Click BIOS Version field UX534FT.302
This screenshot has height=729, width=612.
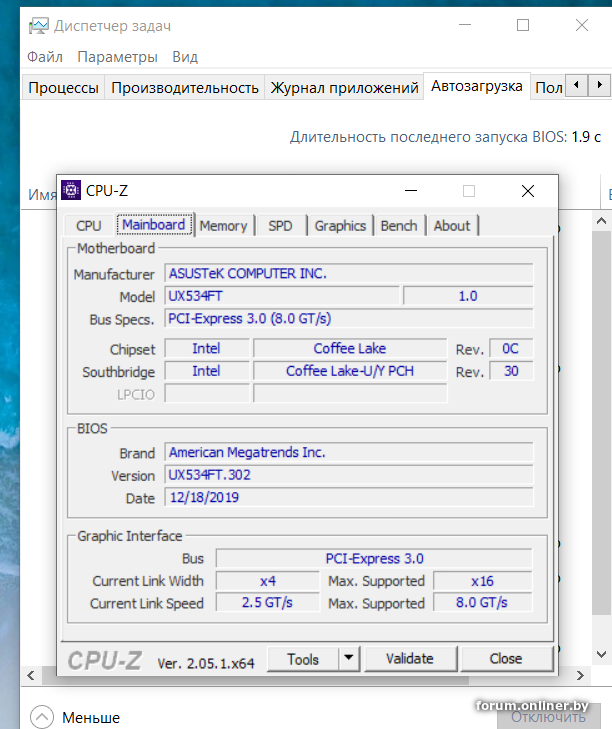point(349,475)
